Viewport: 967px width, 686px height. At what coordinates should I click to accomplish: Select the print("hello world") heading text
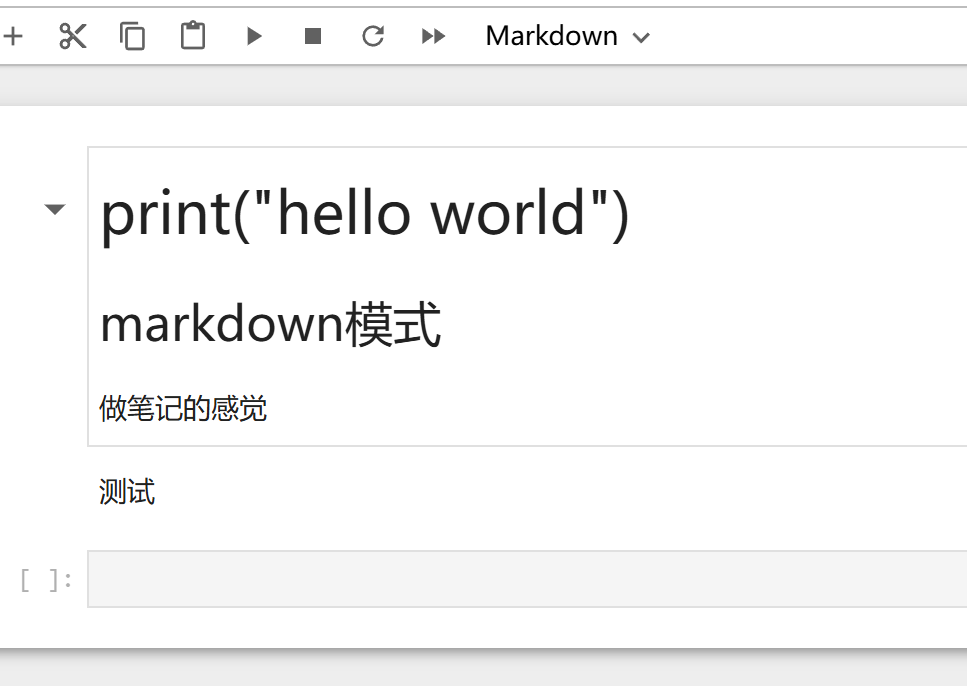365,213
